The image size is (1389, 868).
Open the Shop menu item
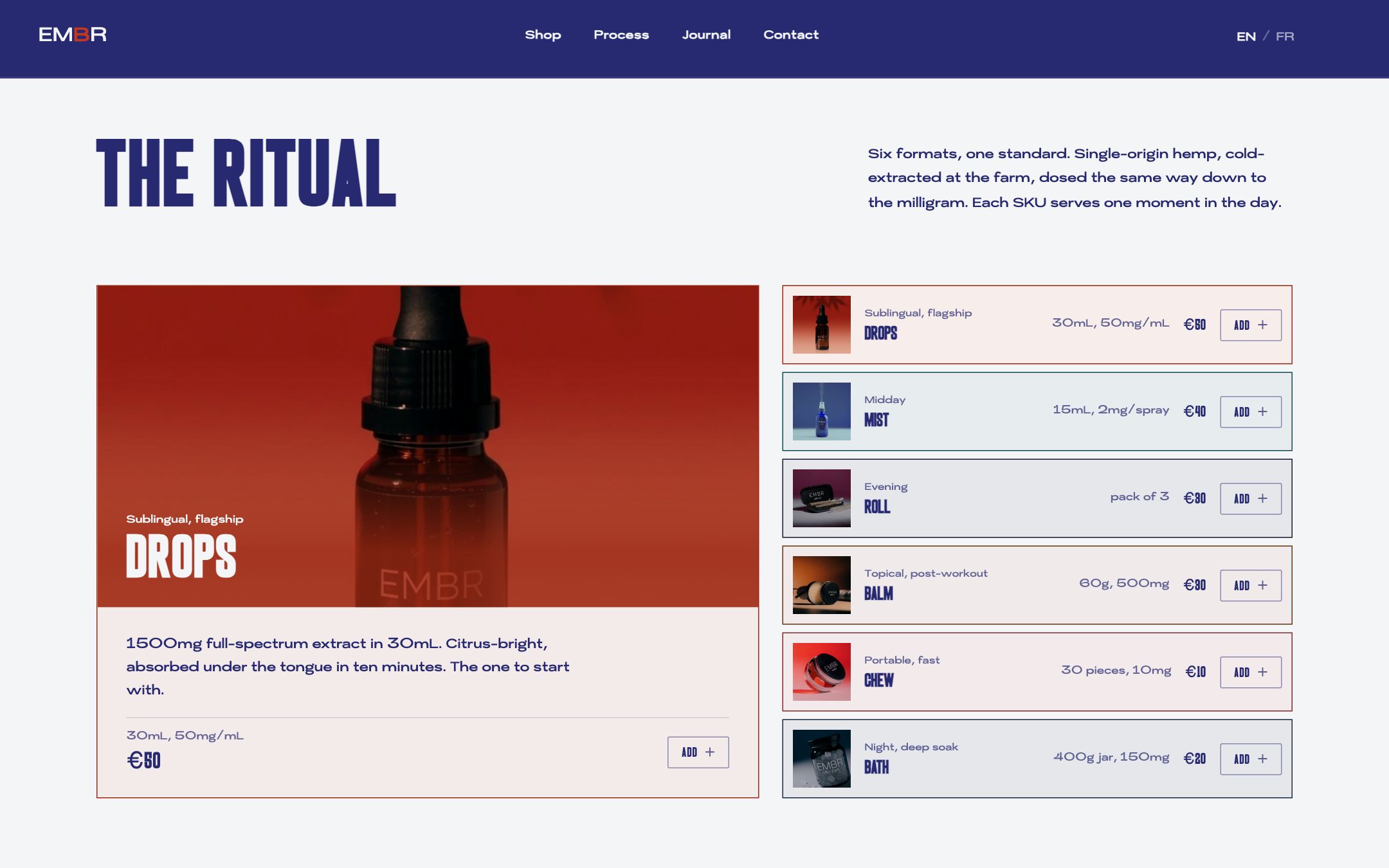pos(543,35)
